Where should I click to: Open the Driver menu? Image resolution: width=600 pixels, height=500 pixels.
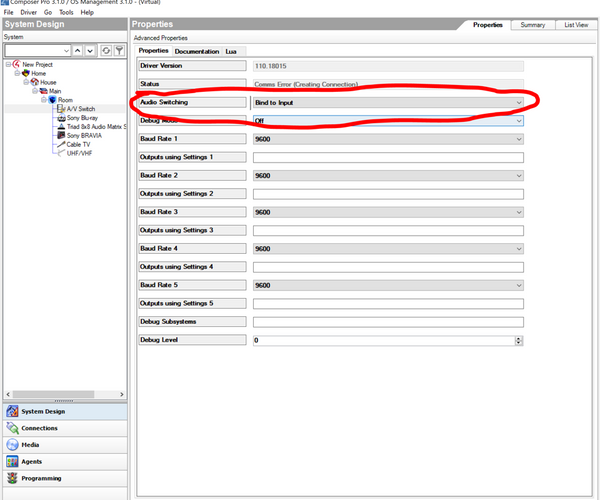(29, 12)
